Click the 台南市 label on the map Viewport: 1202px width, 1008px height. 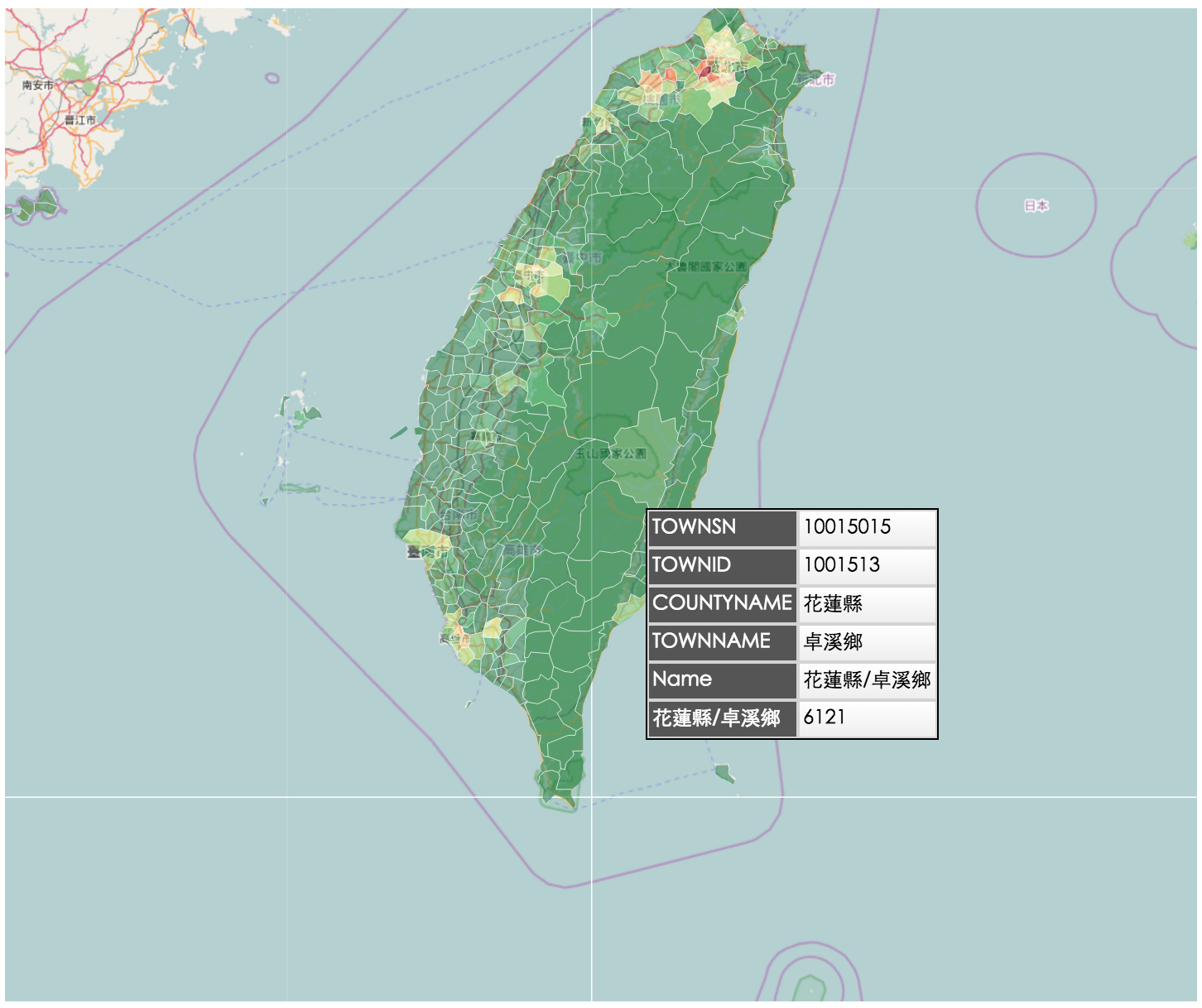coord(459,514)
